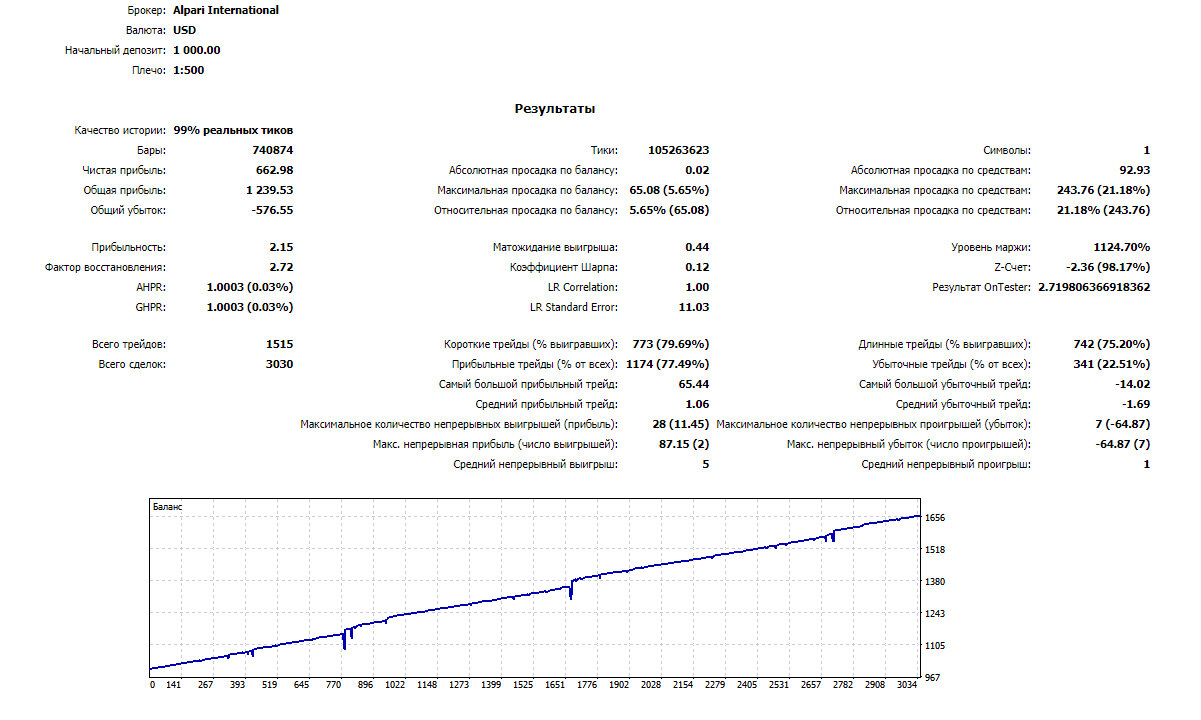The image size is (1201, 720).
Task: Click relative equity drawdown 21.18% (243.76)
Action: (x=1103, y=210)
